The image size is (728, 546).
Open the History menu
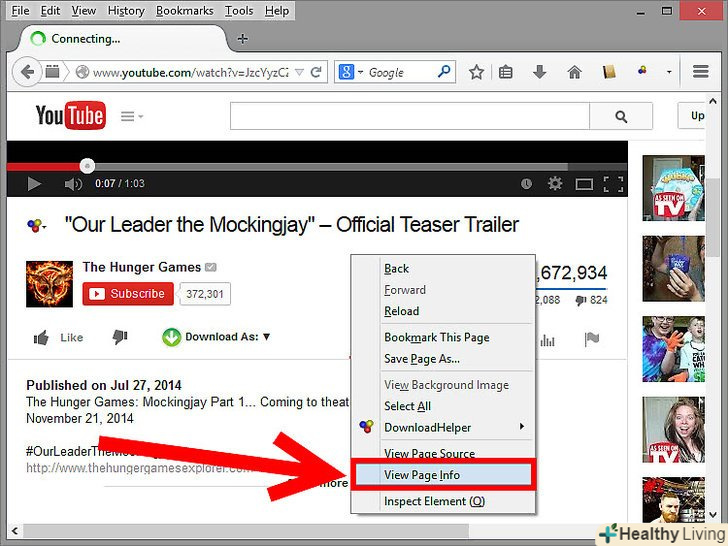tap(126, 10)
